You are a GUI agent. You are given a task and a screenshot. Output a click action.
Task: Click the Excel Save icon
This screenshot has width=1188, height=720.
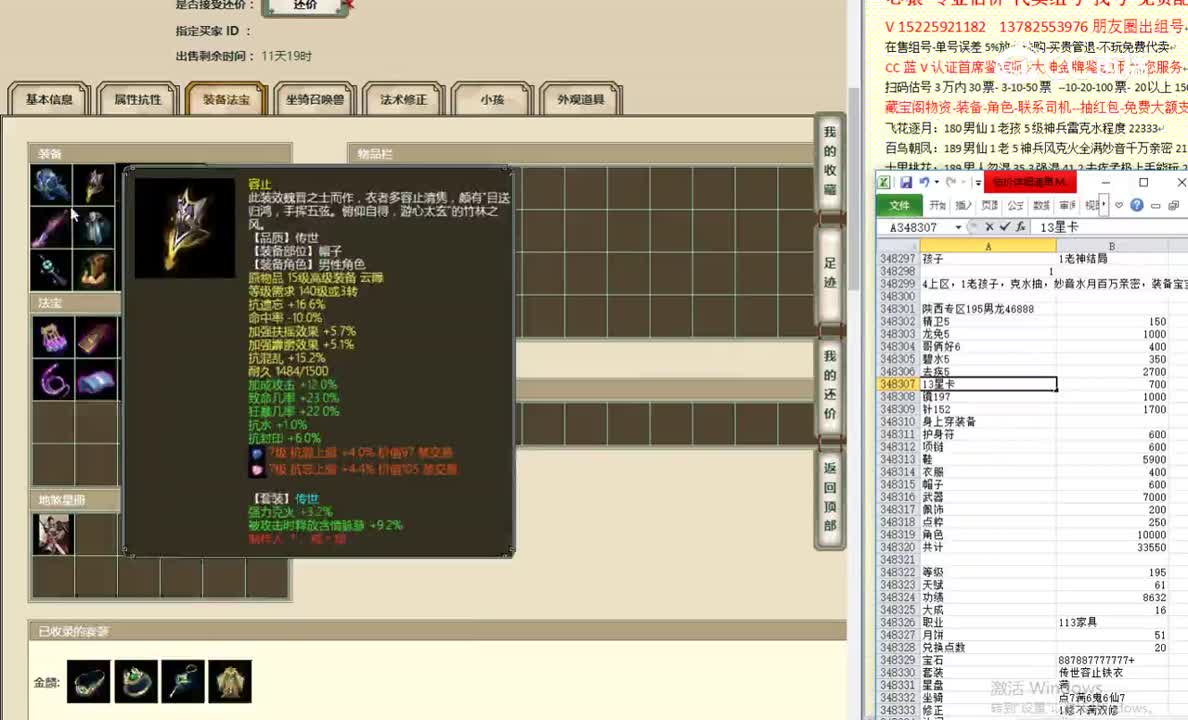coord(906,184)
